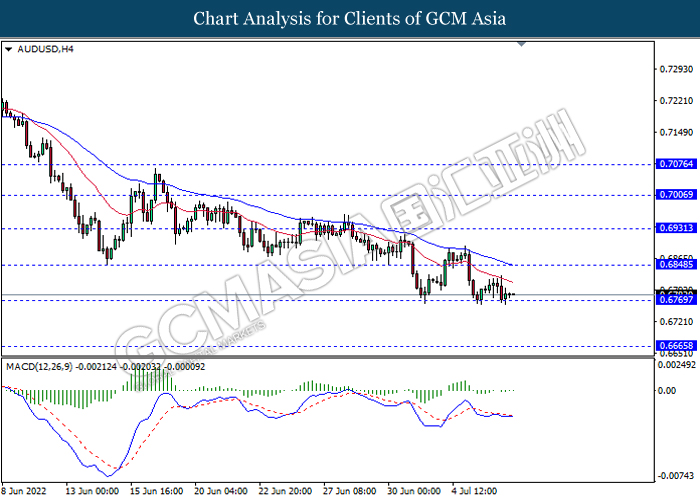Select the 0.66658 price level label

click(x=676, y=346)
